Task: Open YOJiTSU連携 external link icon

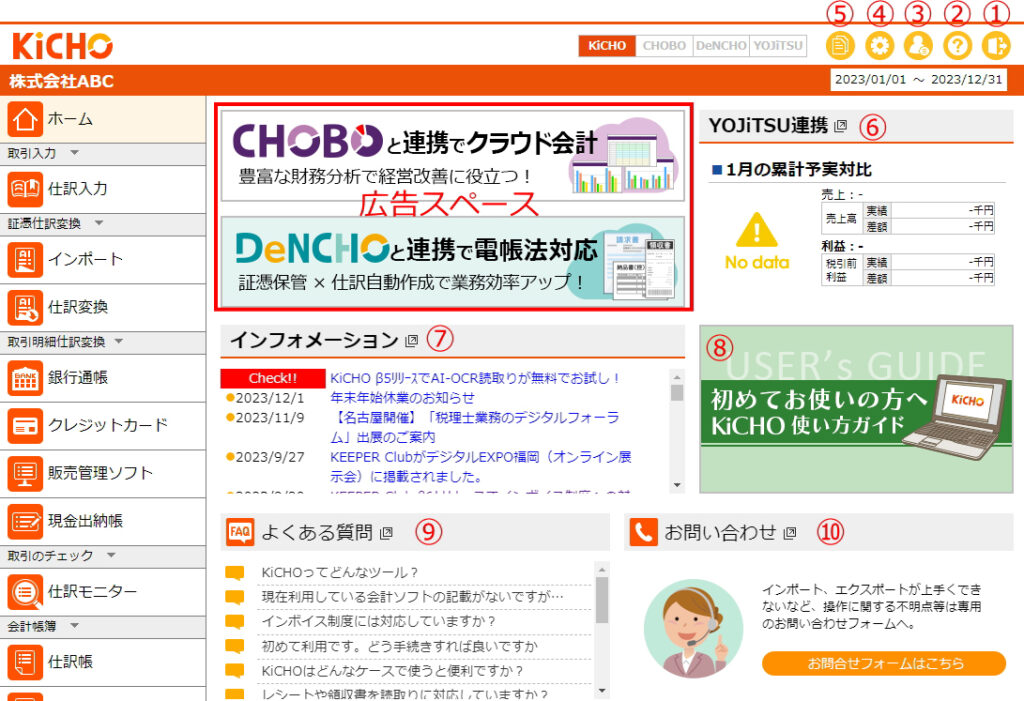Action: (840, 125)
